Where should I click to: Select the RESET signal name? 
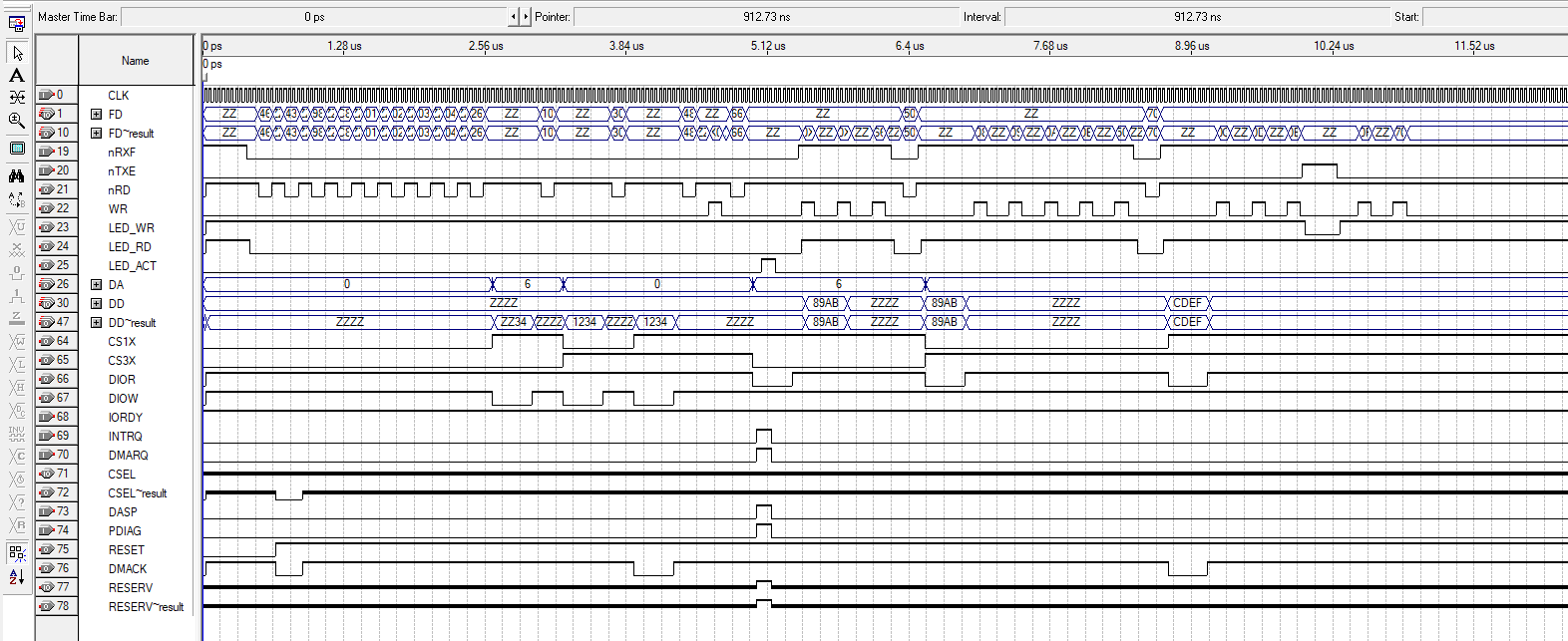(x=126, y=549)
